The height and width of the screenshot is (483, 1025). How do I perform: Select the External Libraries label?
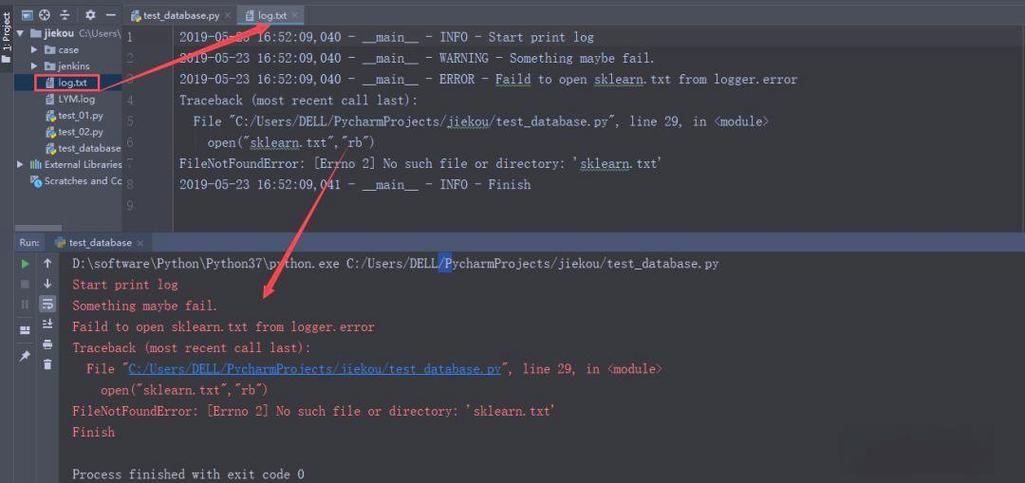(83, 165)
